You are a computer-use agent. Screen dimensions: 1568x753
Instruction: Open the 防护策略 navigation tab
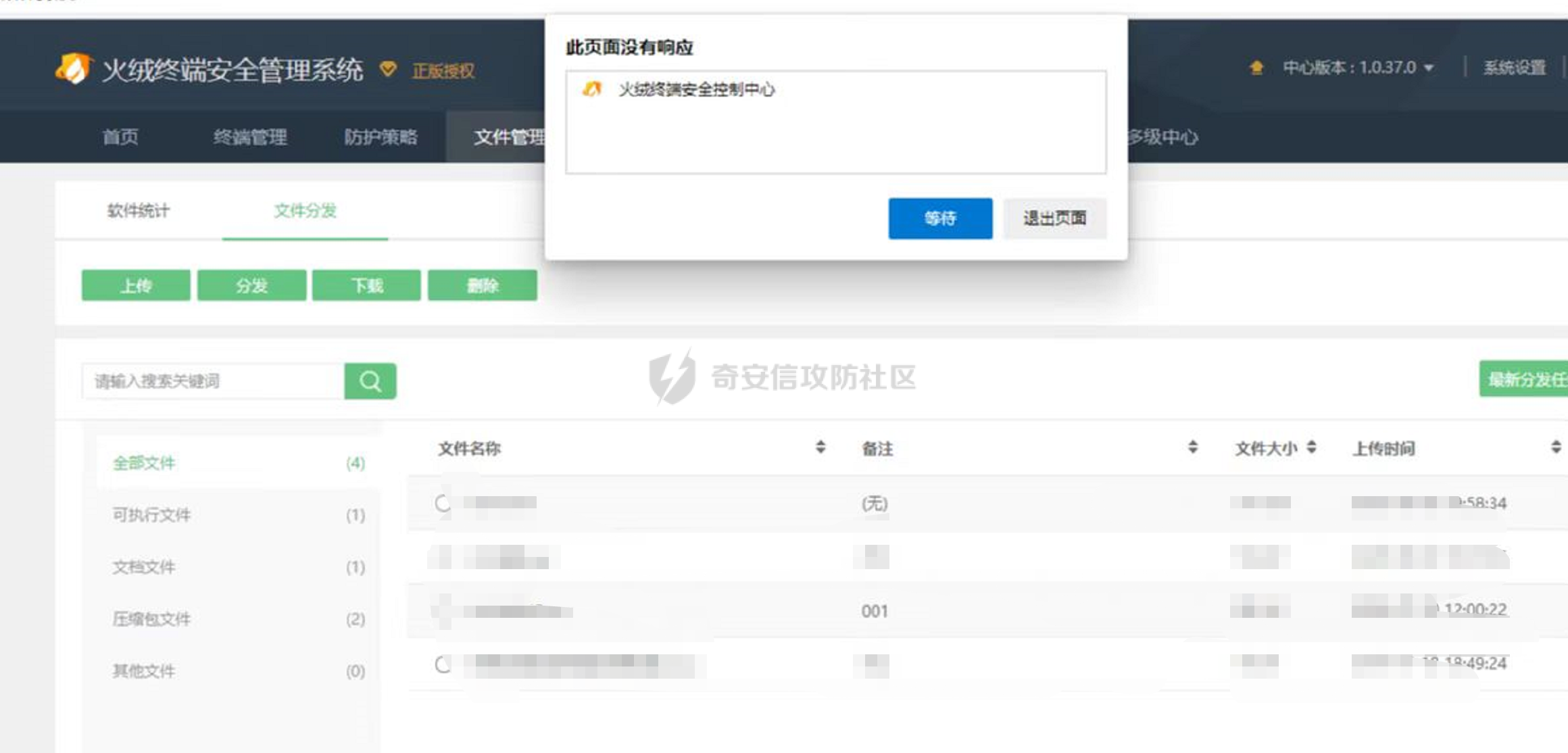point(381,137)
